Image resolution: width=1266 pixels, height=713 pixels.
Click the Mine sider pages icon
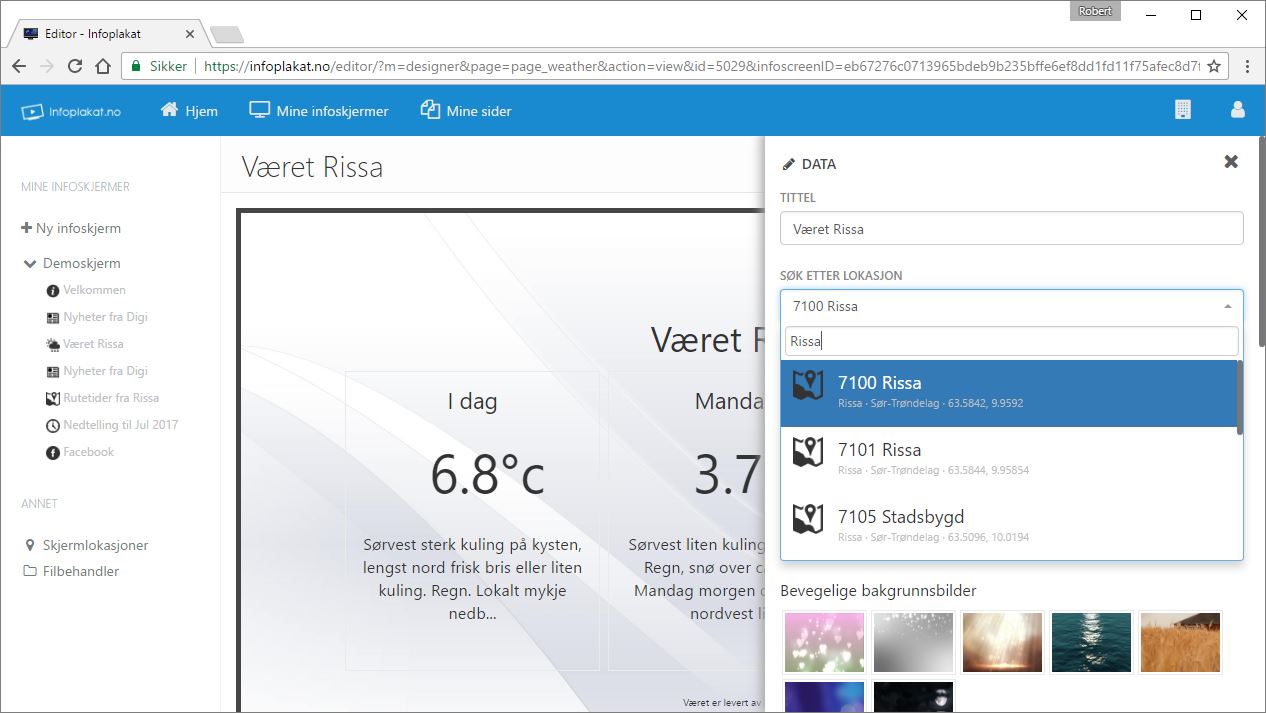430,110
